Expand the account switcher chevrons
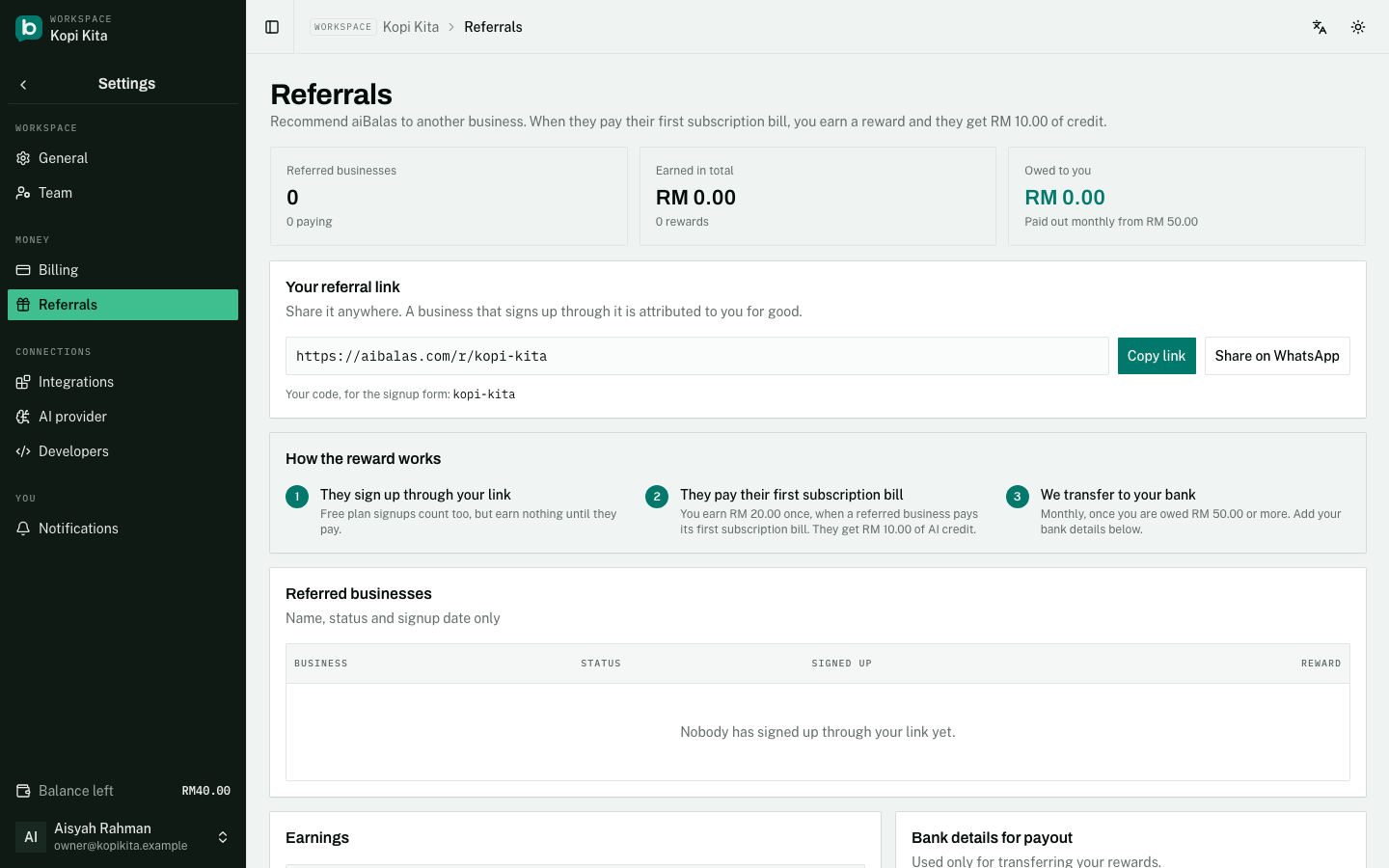The image size is (1389, 868). (223, 837)
